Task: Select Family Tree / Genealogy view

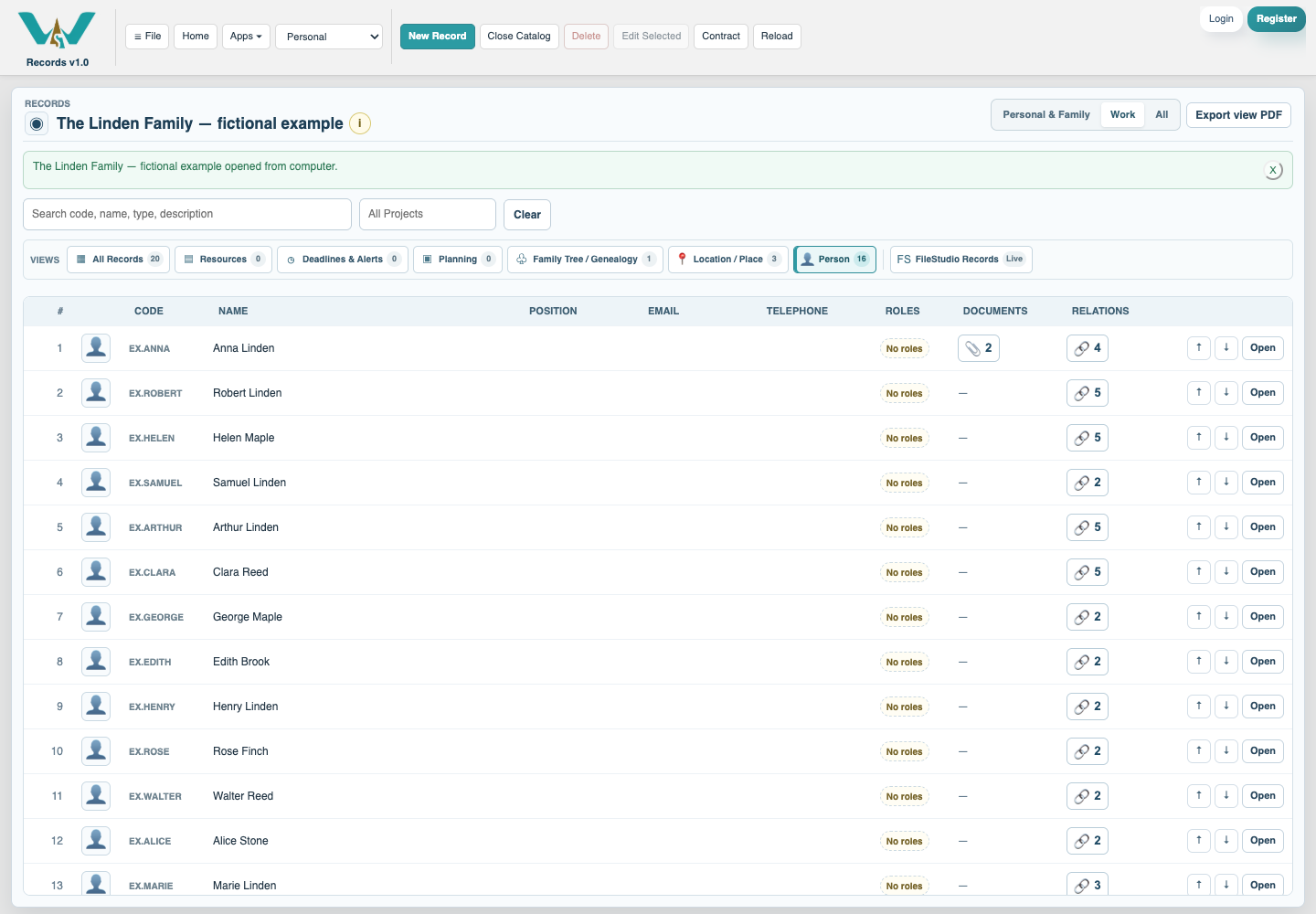Action: [585, 260]
